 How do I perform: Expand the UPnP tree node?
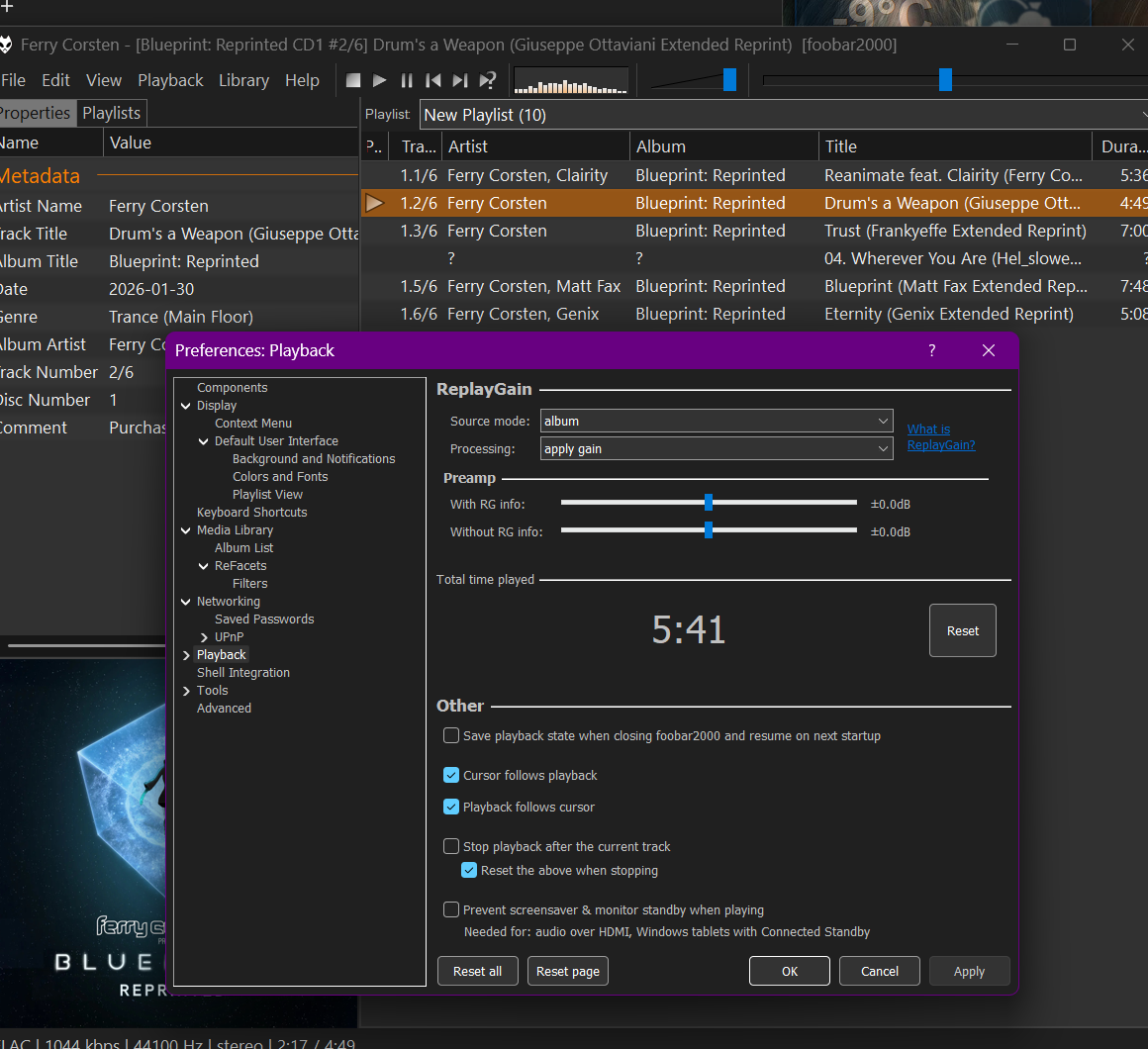point(204,637)
